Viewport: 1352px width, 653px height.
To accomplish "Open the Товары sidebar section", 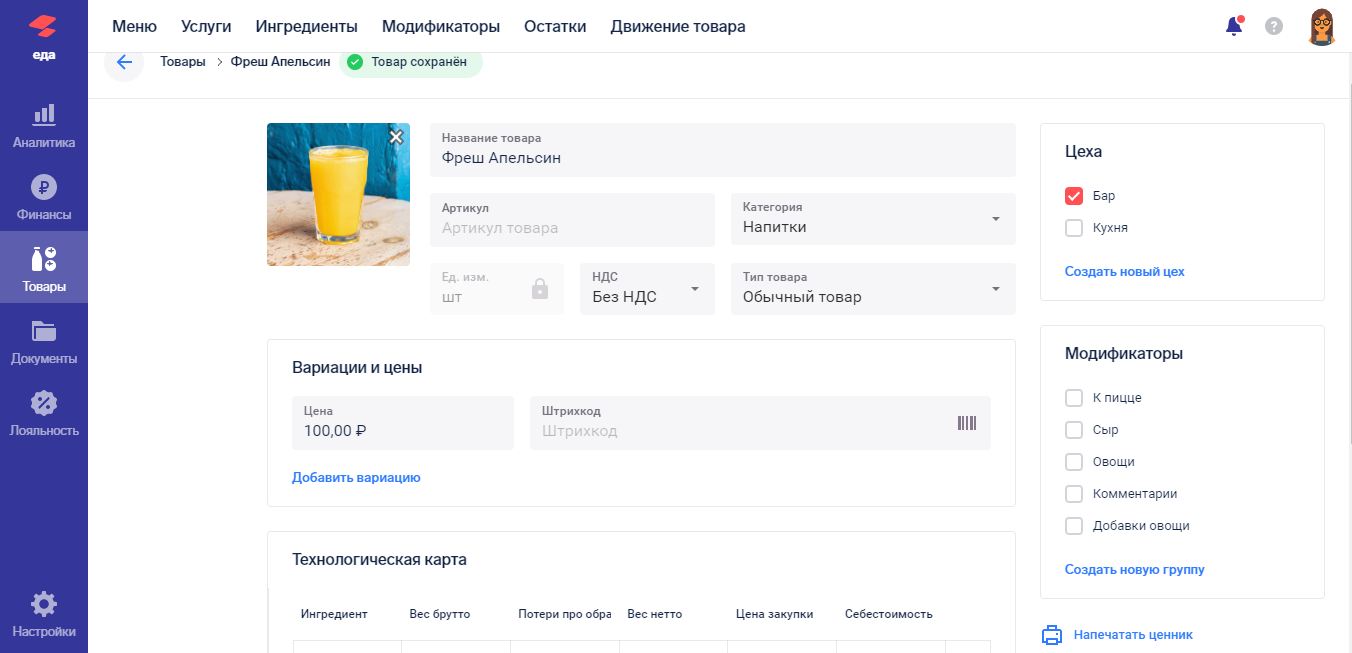I will [44, 269].
